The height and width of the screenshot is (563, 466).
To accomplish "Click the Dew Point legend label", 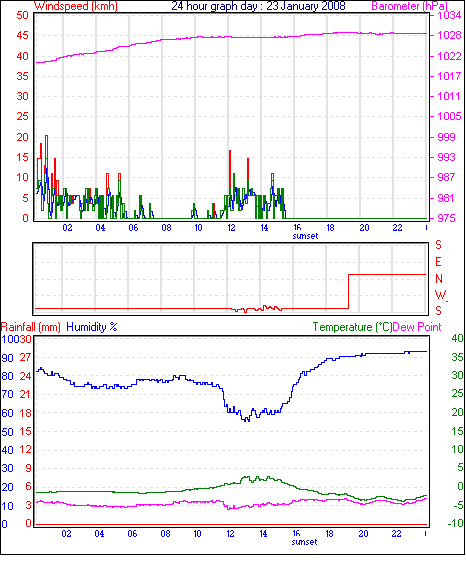I will (417, 327).
